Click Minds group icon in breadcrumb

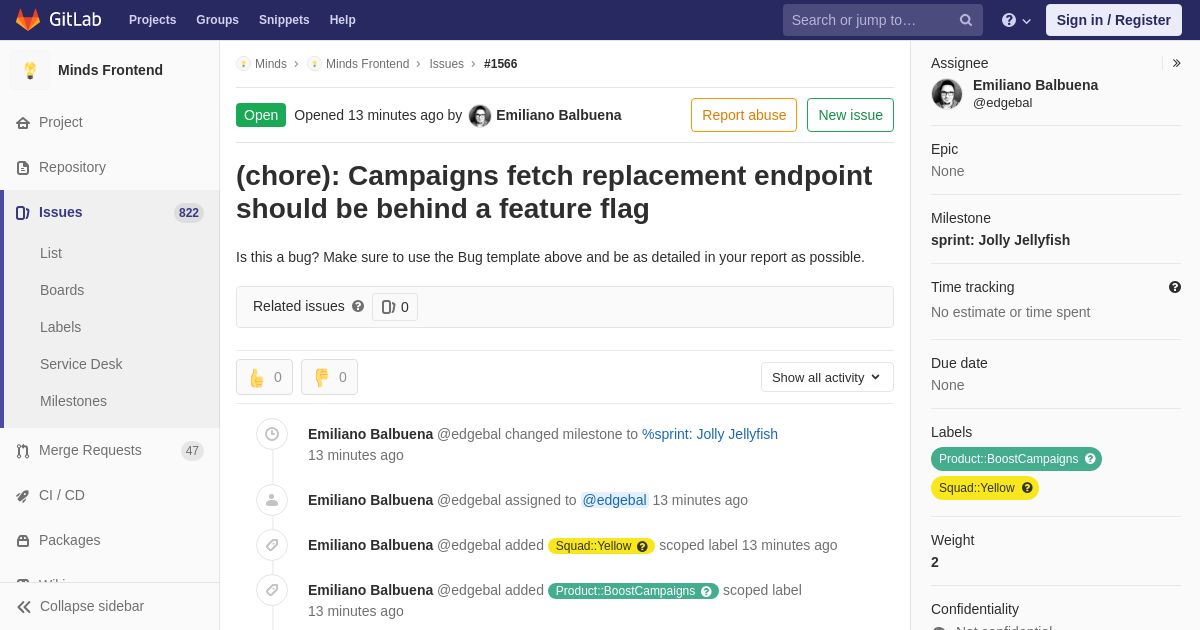pos(243,64)
